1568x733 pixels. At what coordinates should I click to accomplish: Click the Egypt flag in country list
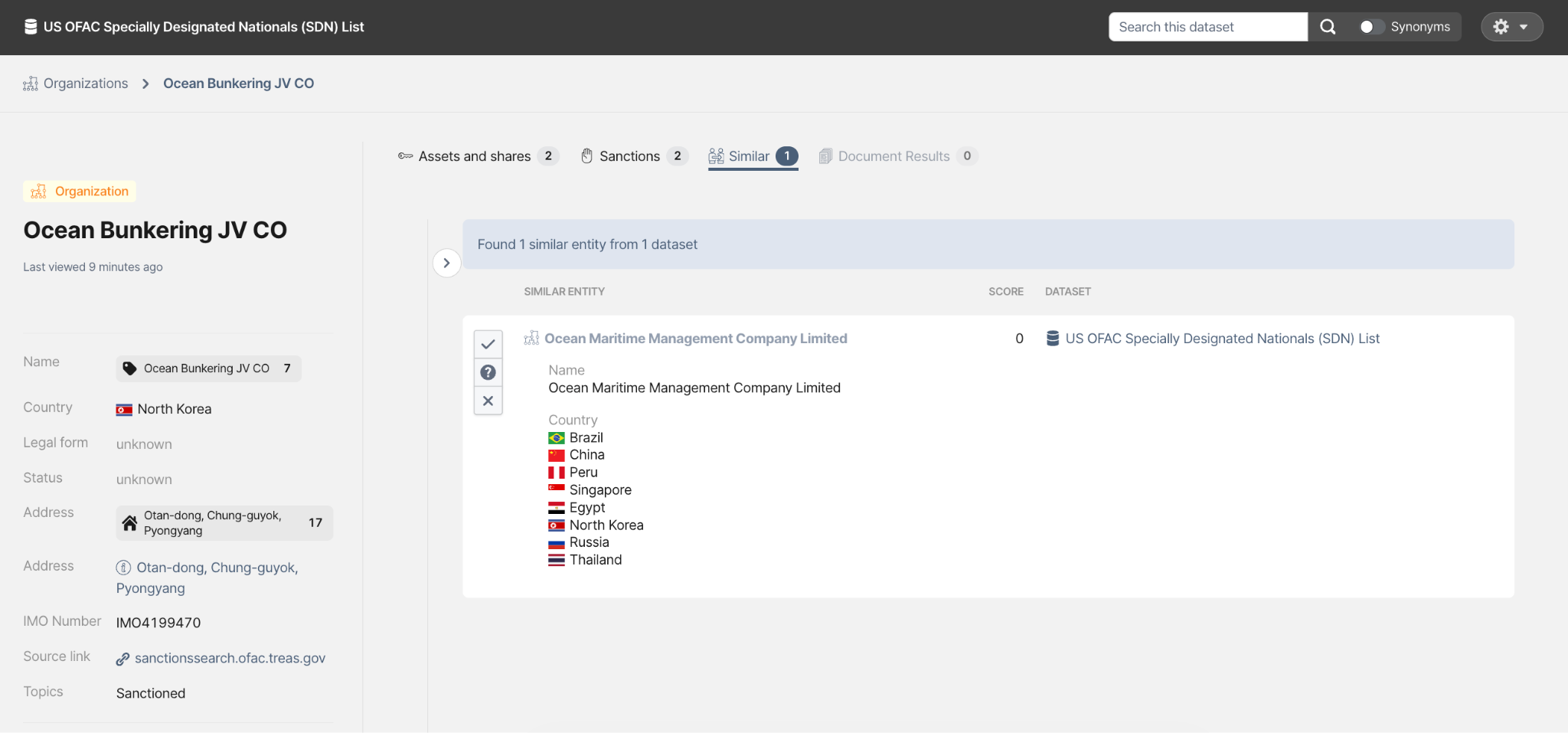tap(557, 508)
